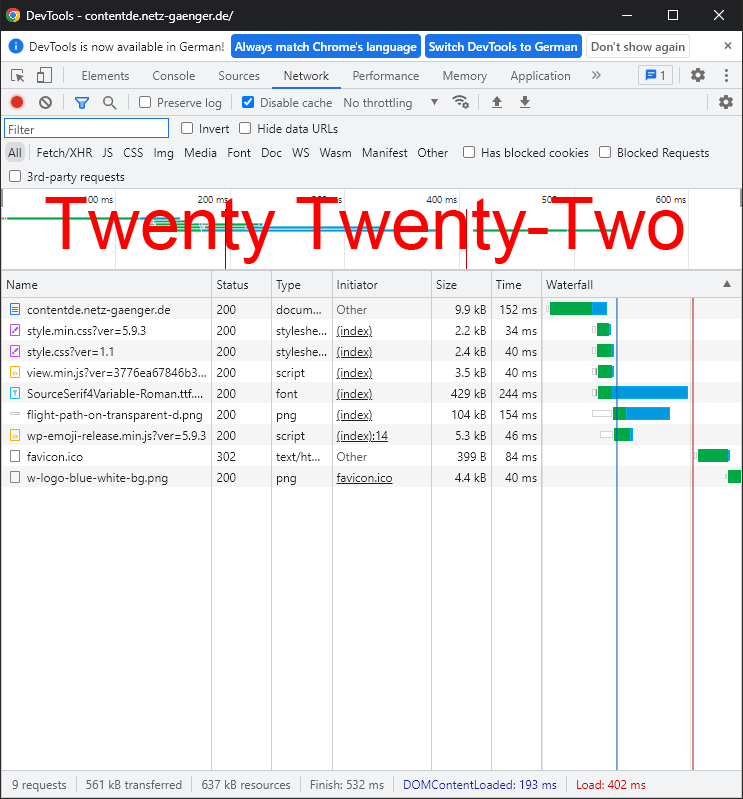Toggle the filter funnel icon
This screenshot has height=799, width=743.
tap(82, 103)
